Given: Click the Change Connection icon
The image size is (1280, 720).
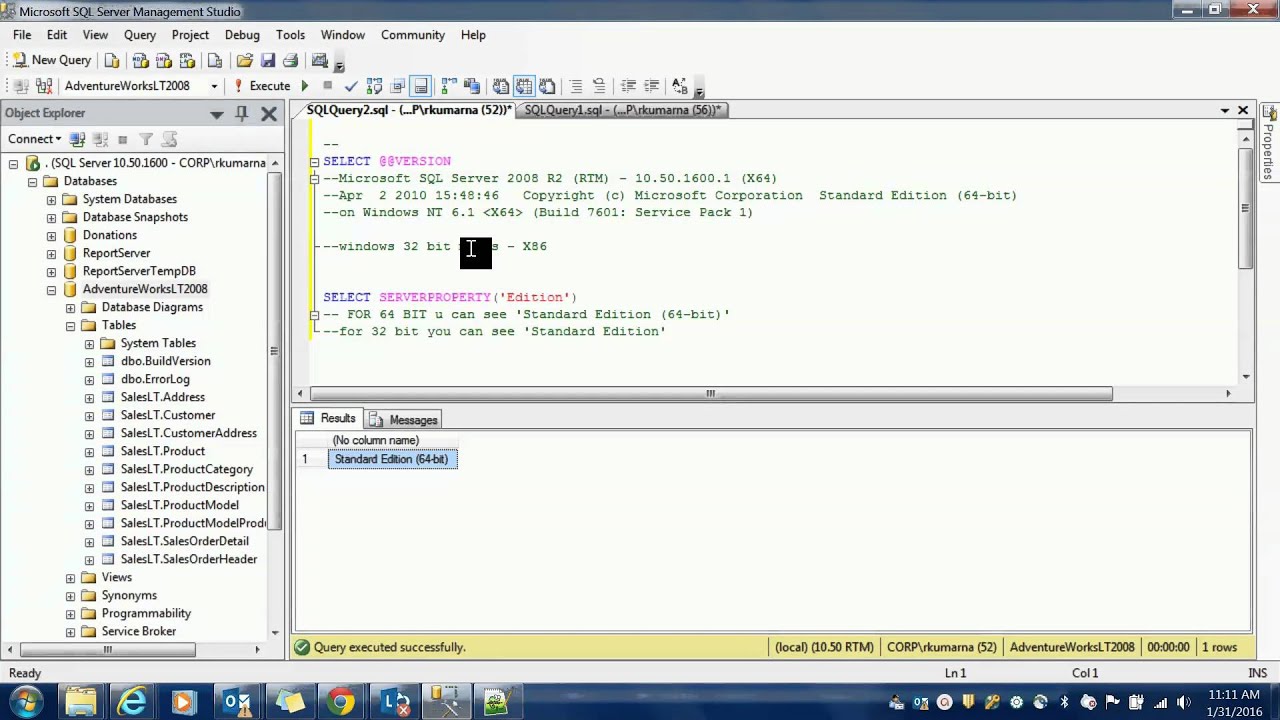Looking at the screenshot, I should [44, 86].
